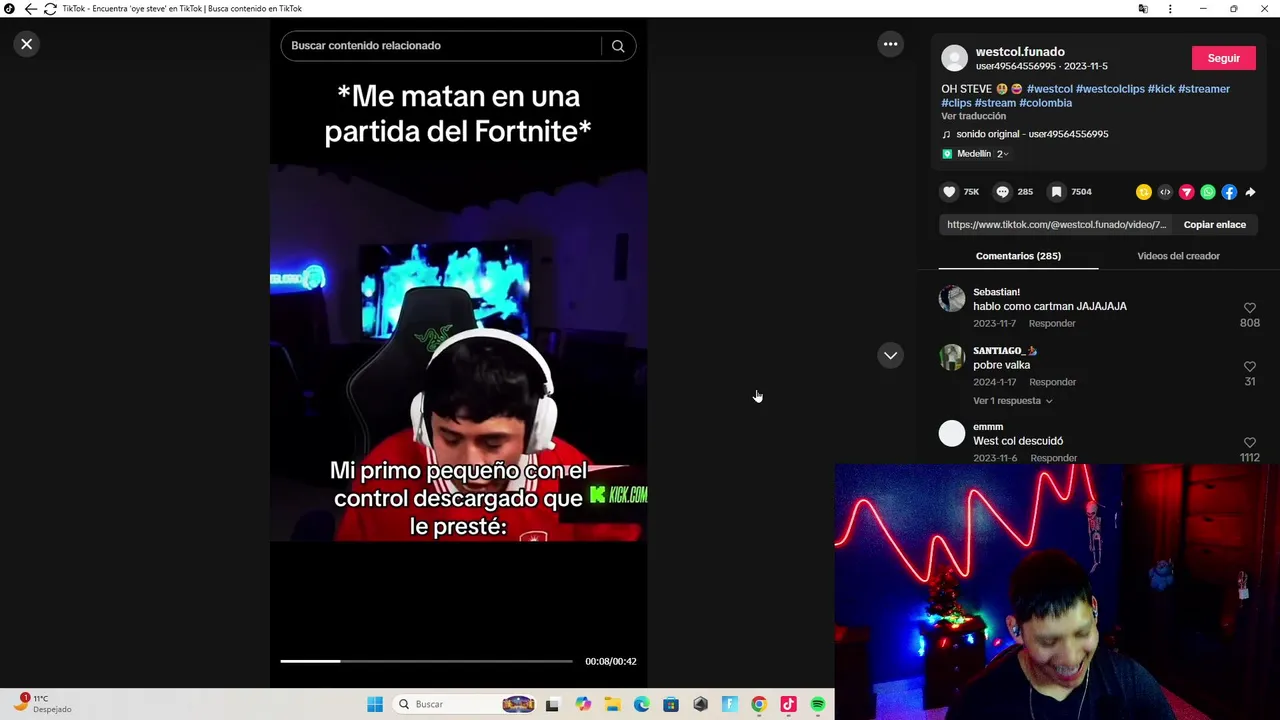Open emmm commenter username

(x=988, y=427)
